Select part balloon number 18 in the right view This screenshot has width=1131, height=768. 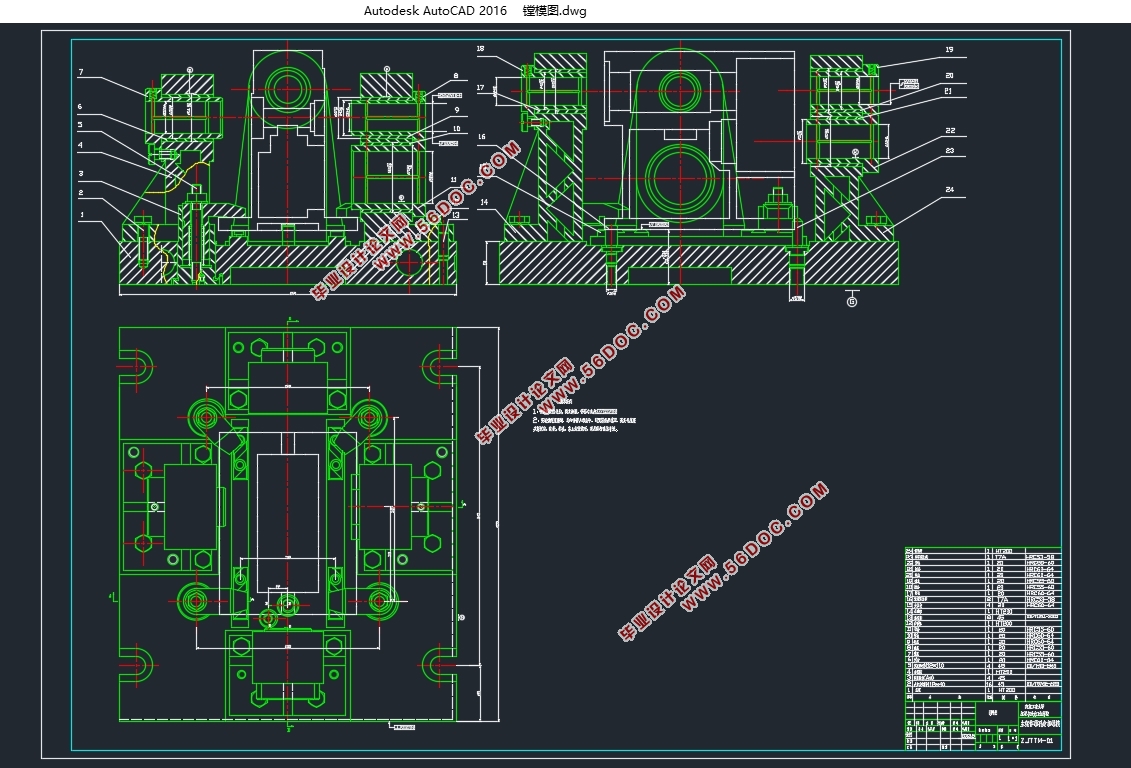click(480, 49)
